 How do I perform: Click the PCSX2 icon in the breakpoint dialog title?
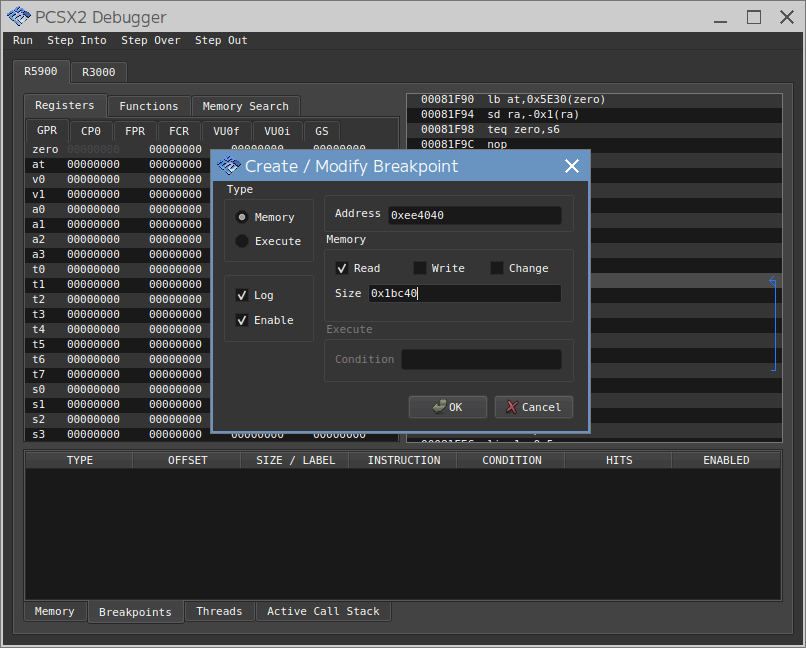coord(229,165)
